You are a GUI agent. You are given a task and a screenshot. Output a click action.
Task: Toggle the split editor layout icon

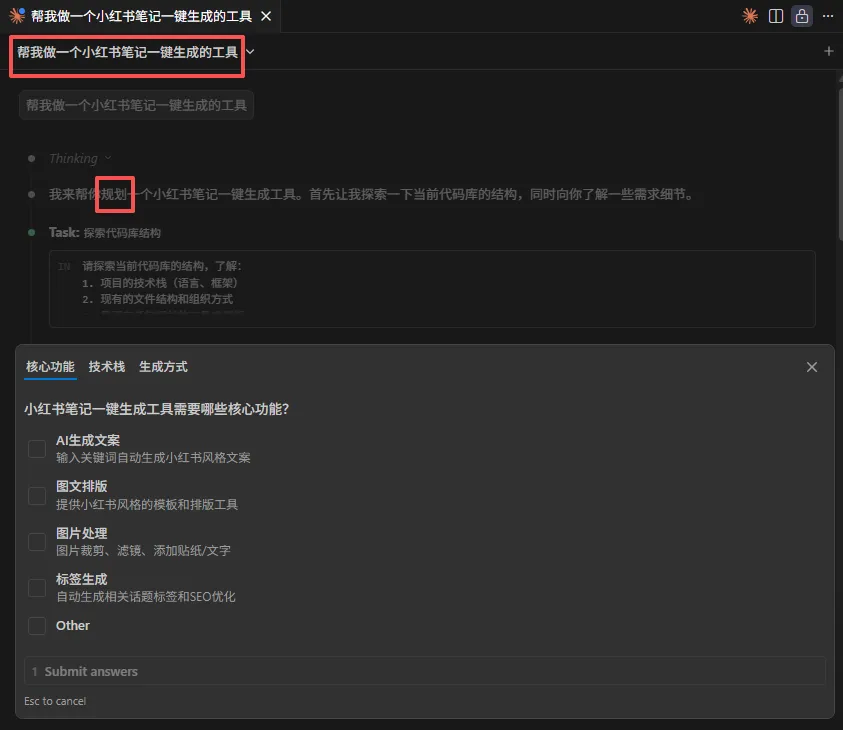click(x=776, y=16)
